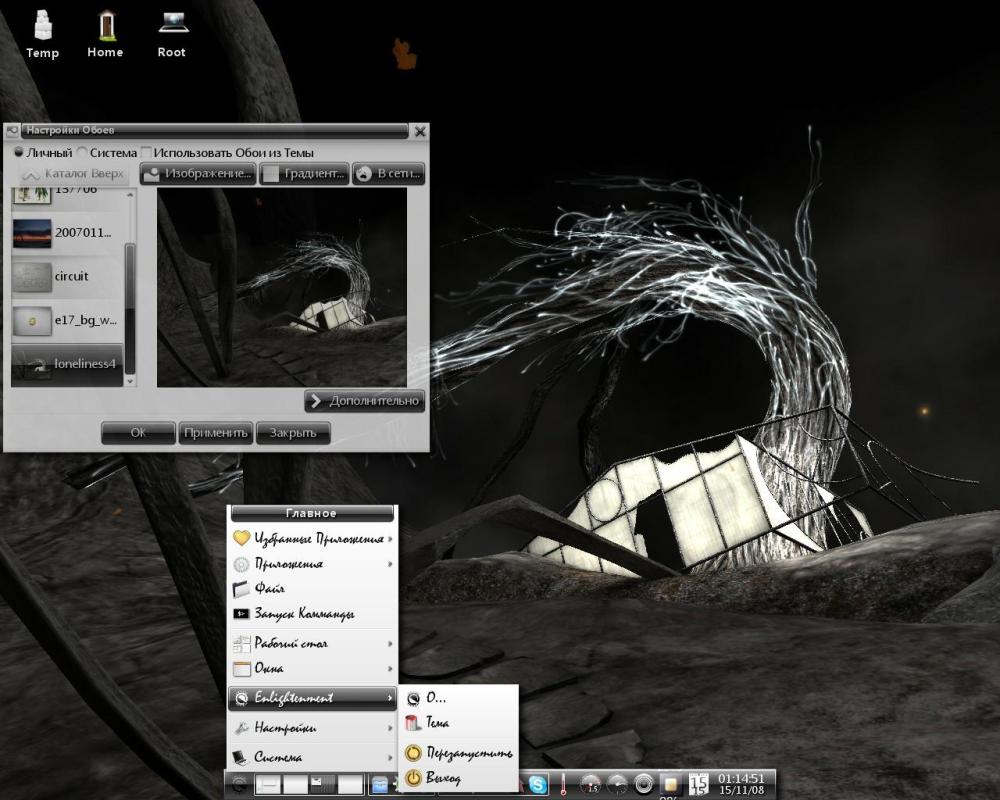Viewport: 1000px width, 800px height.
Task: Click the Enlightenment menu entry
Action: click(x=312, y=698)
